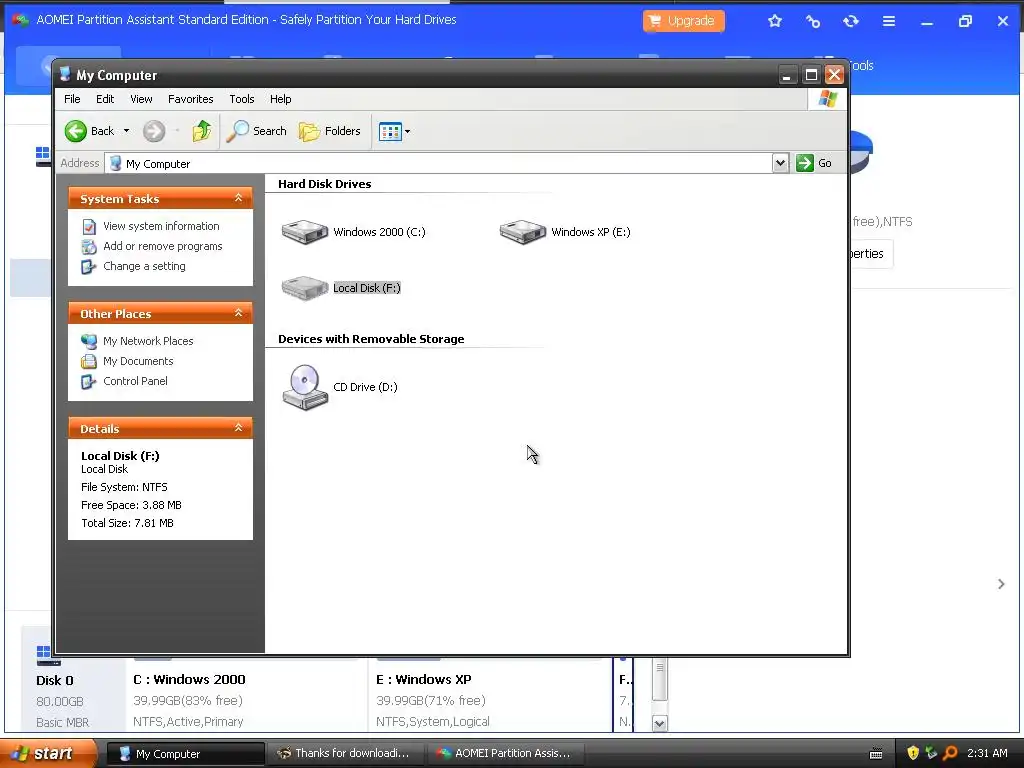Click the Add or remove programs icon

pyautogui.click(x=89, y=247)
